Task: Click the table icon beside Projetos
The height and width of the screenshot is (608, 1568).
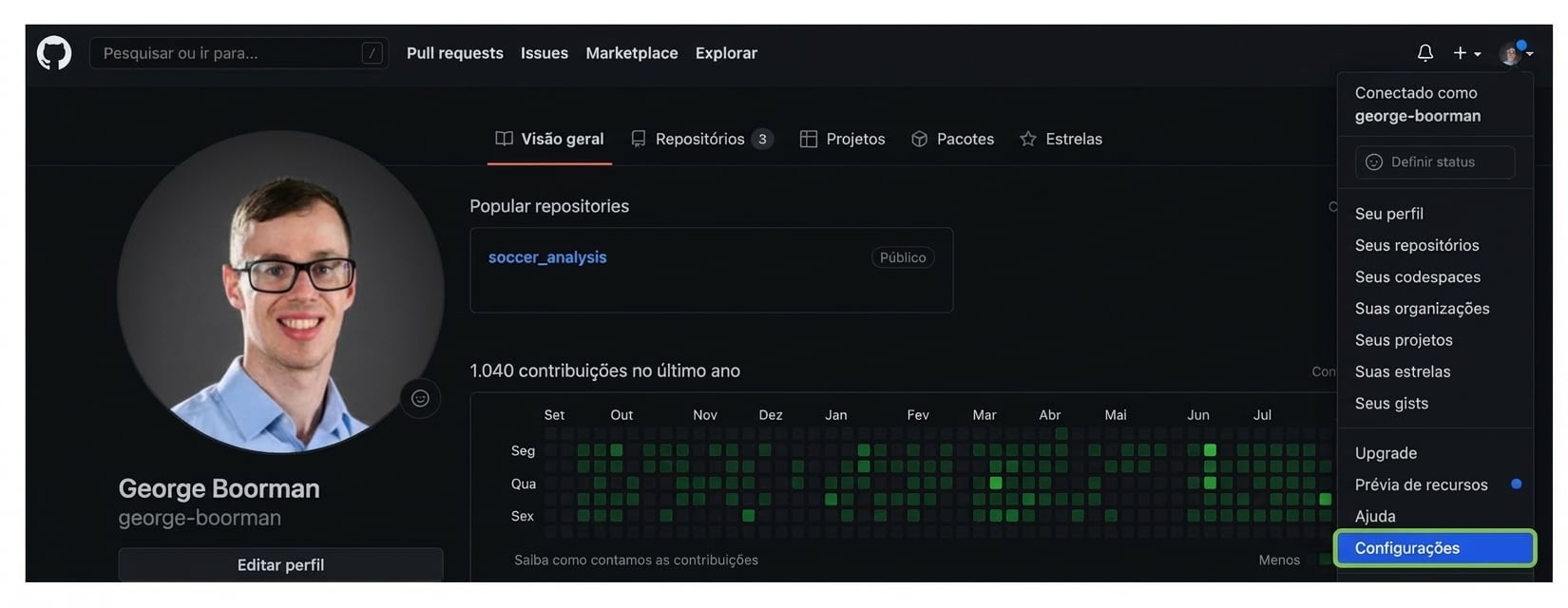Action: (809, 139)
